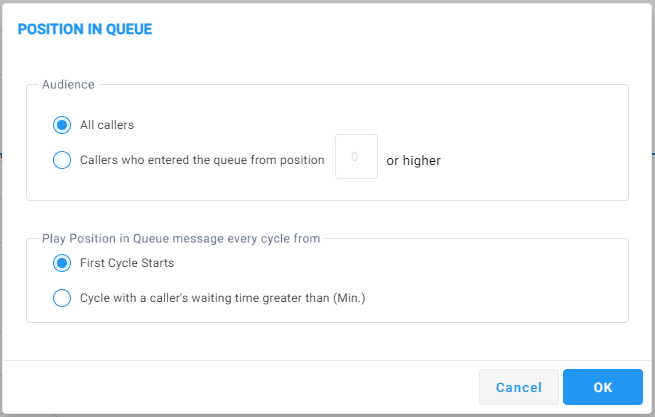Click the word 'Starts' in the first cycle option

[156, 263]
